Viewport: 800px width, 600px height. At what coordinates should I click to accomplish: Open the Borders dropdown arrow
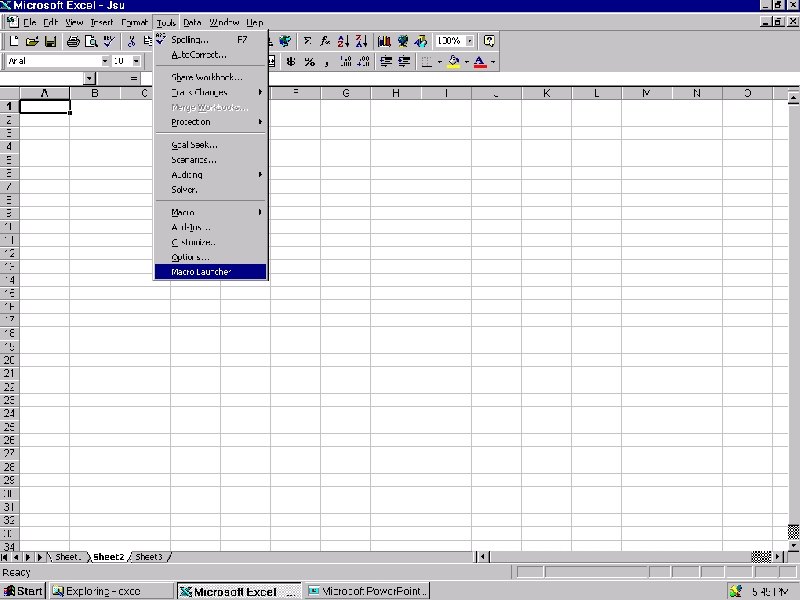(440, 62)
